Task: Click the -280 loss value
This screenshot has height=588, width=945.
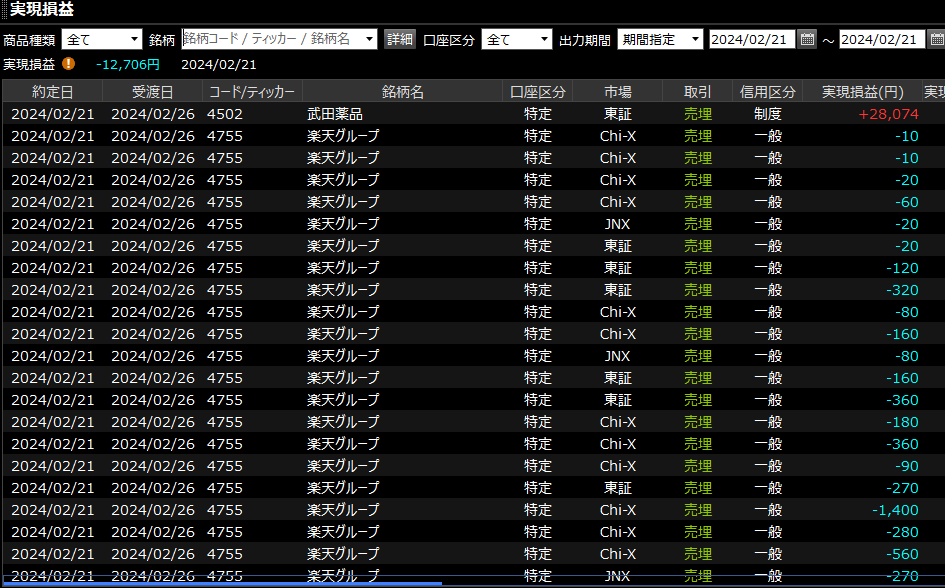Action: 903,532
